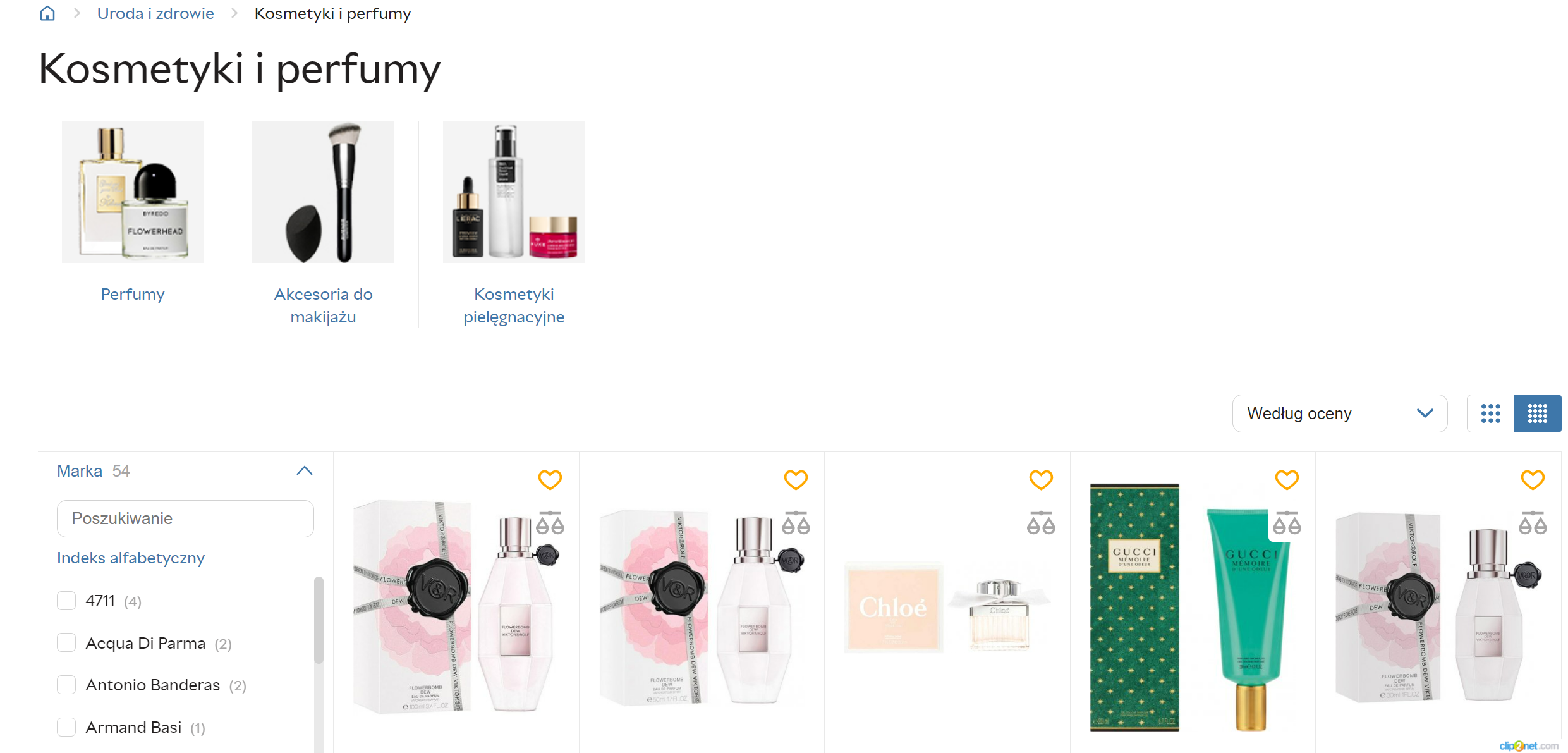Open Akcesoria do makijażu category link
This screenshot has height=753, width=1568.
(323, 305)
